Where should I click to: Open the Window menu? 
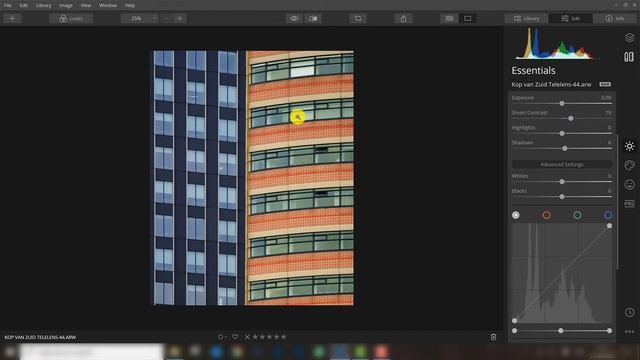108,5
